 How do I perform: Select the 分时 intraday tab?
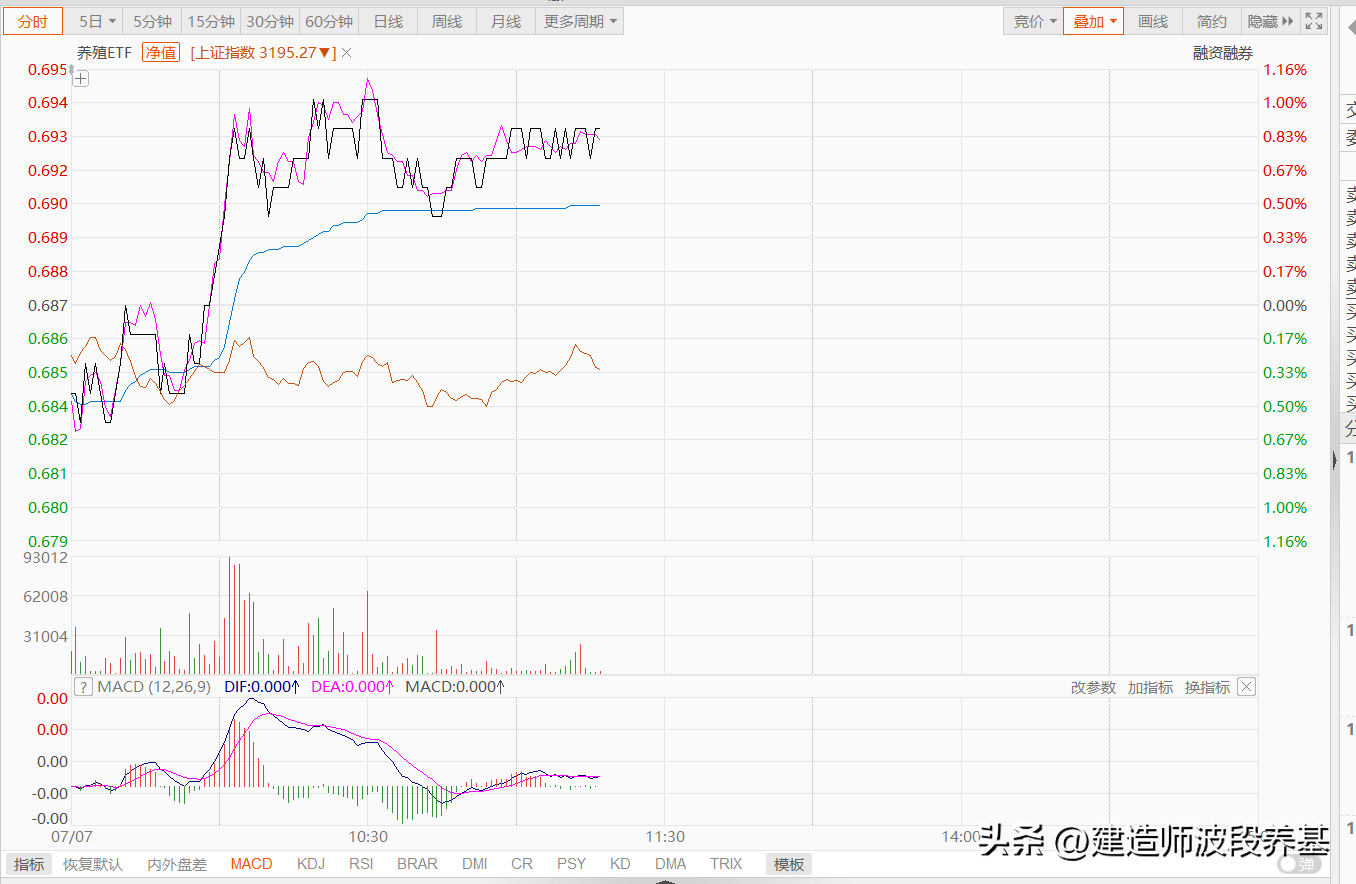click(33, 21)
